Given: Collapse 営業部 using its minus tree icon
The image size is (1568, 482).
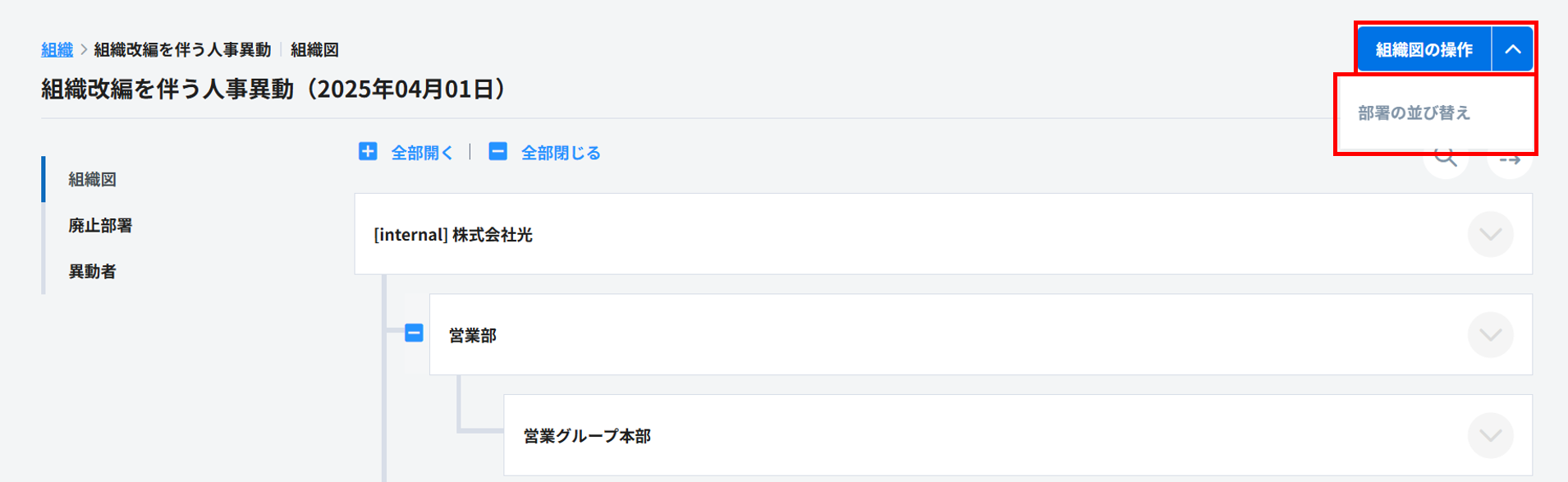Looking at the screenshot, I should click(414, 333).
